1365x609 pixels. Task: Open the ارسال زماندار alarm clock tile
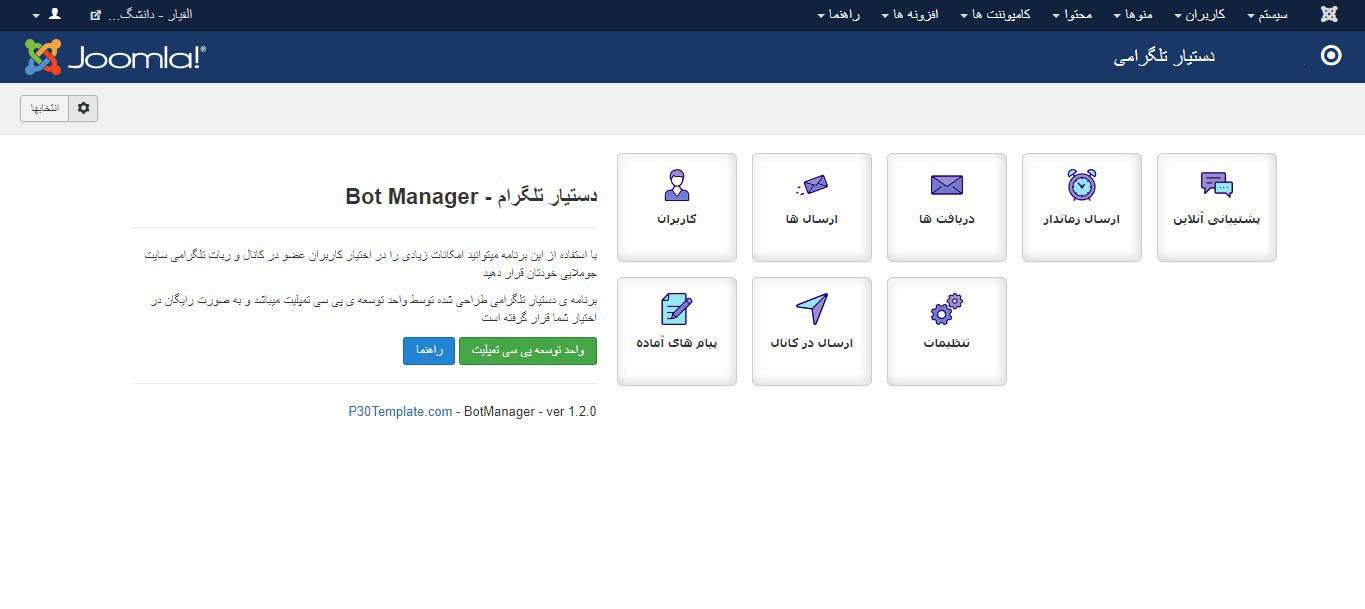(1081, 207)
